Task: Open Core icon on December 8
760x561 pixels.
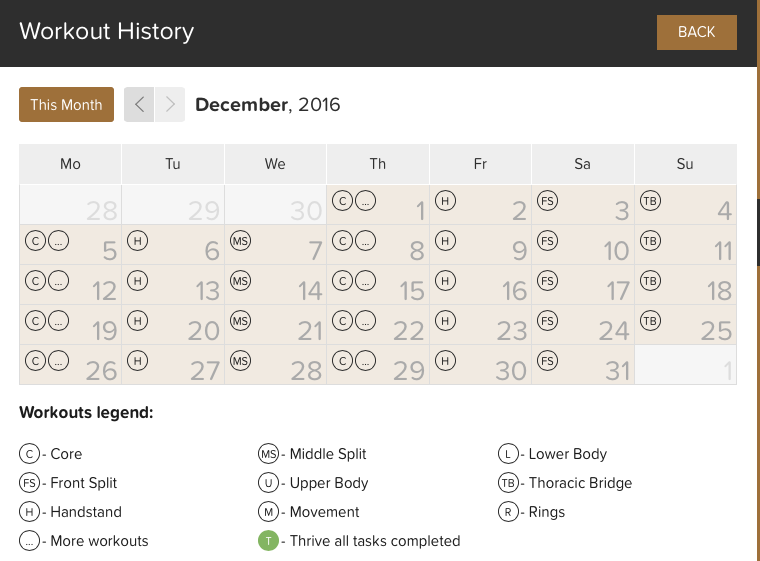Action: (342, 241)
